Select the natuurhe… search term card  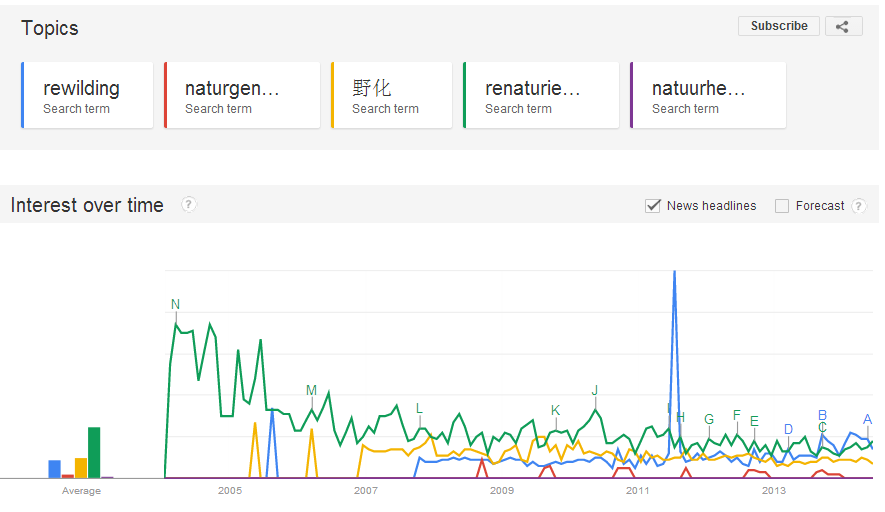708,95
